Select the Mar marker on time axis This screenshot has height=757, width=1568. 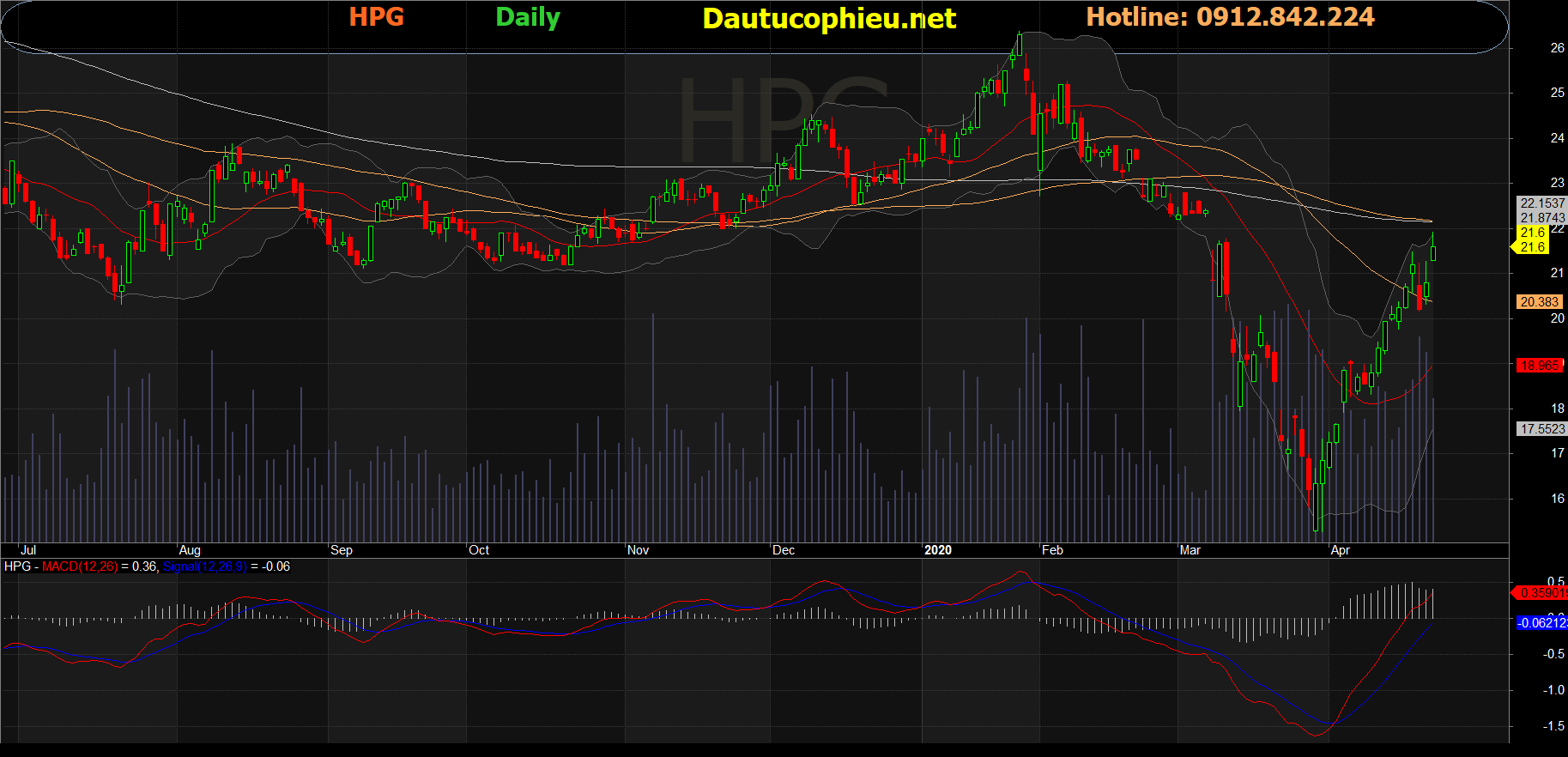click(x=1190, y=550)
